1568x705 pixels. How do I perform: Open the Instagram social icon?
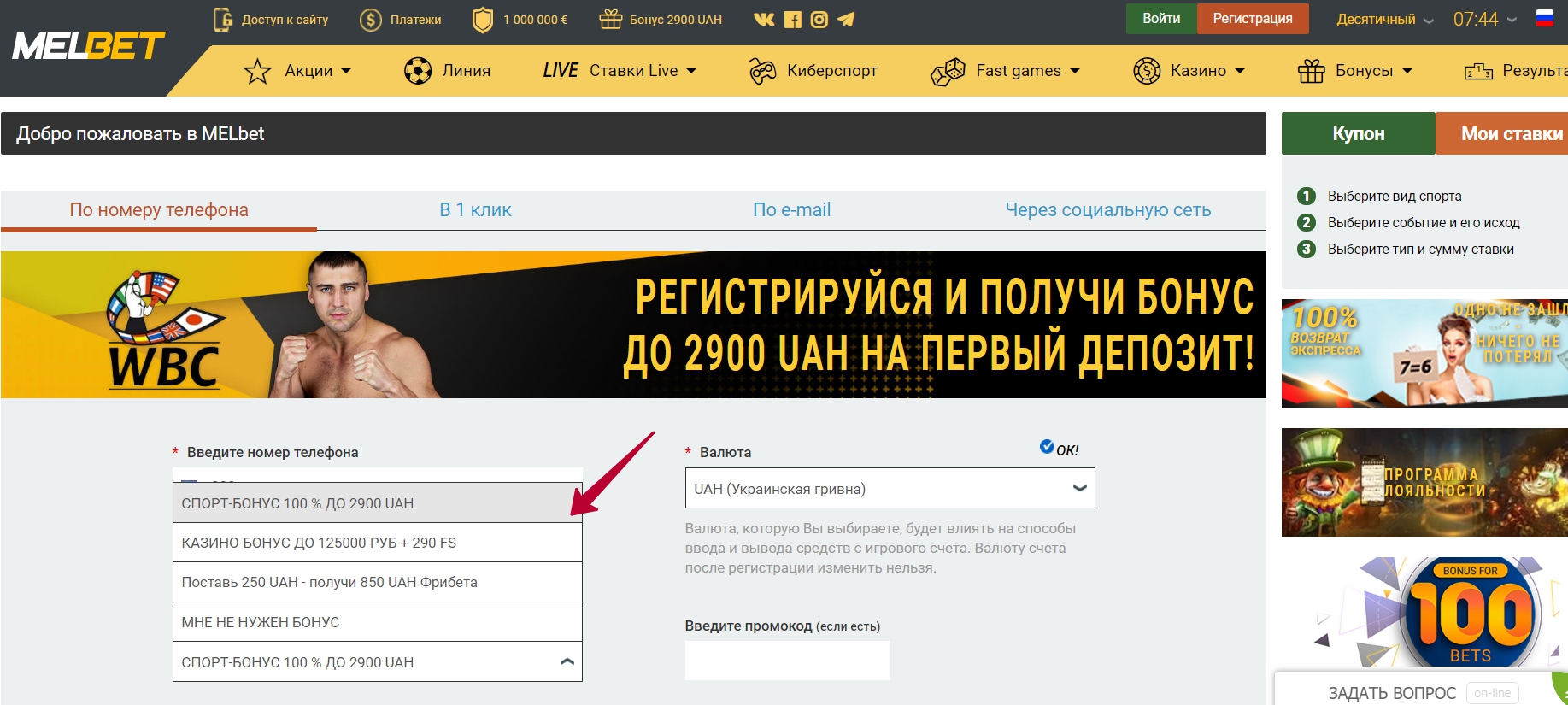coord(819,19)
